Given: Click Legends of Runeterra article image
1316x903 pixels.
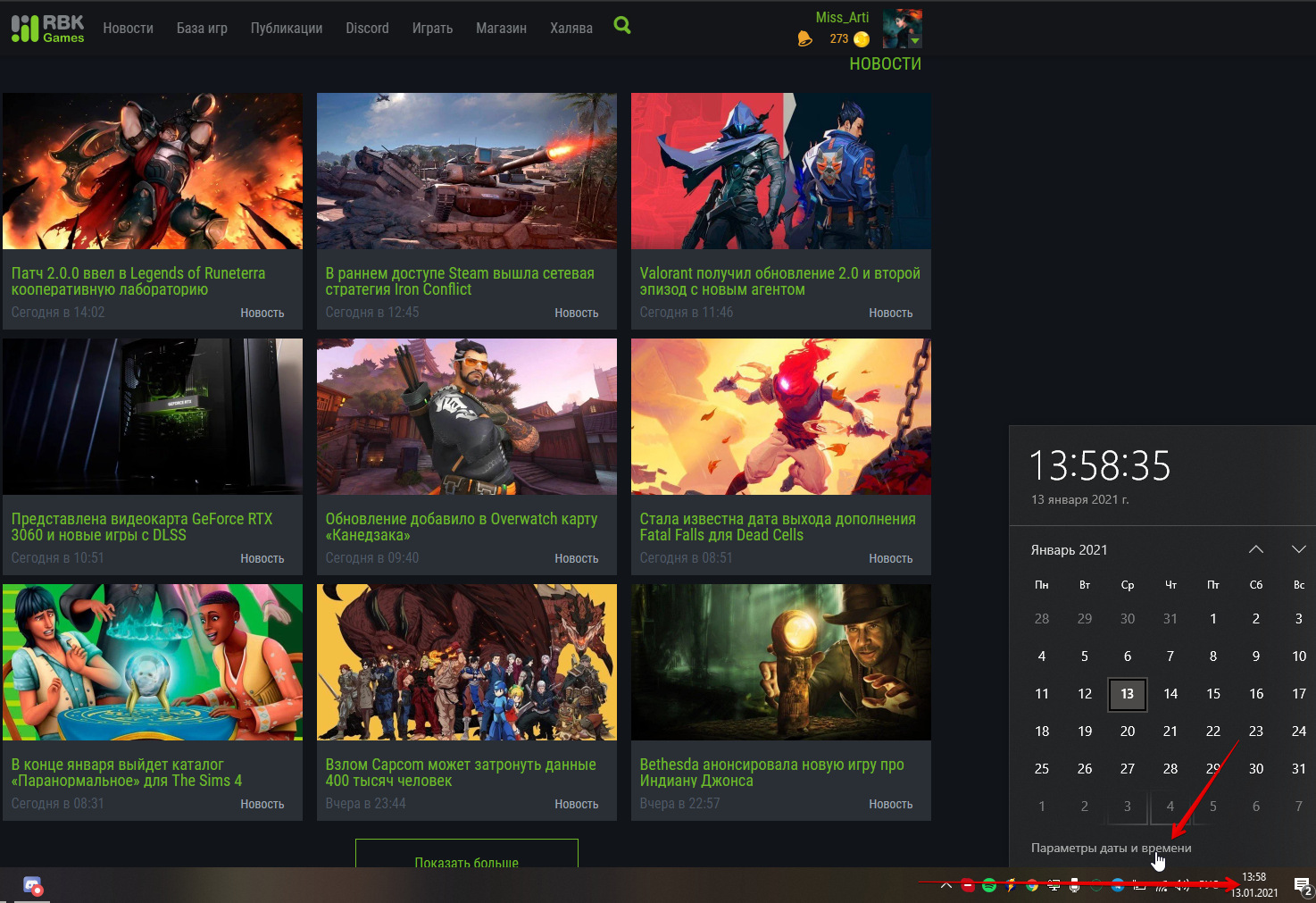Looking at the screenshot, I should click(x=153, y=171).
